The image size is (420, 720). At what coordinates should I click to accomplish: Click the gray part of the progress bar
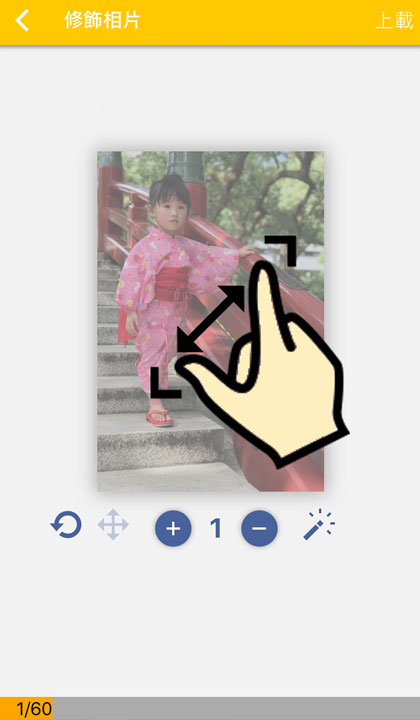tap(236, 709)
